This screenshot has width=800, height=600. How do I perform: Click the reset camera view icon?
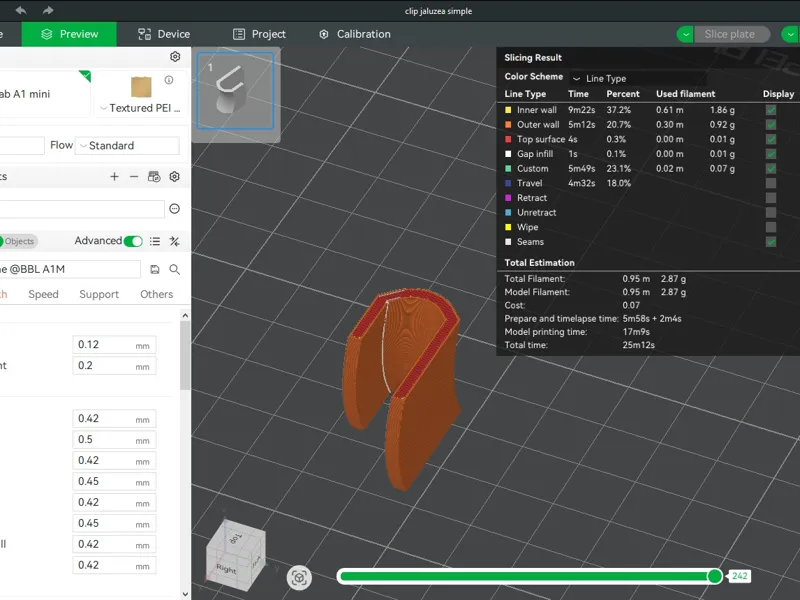click(299, 578)
